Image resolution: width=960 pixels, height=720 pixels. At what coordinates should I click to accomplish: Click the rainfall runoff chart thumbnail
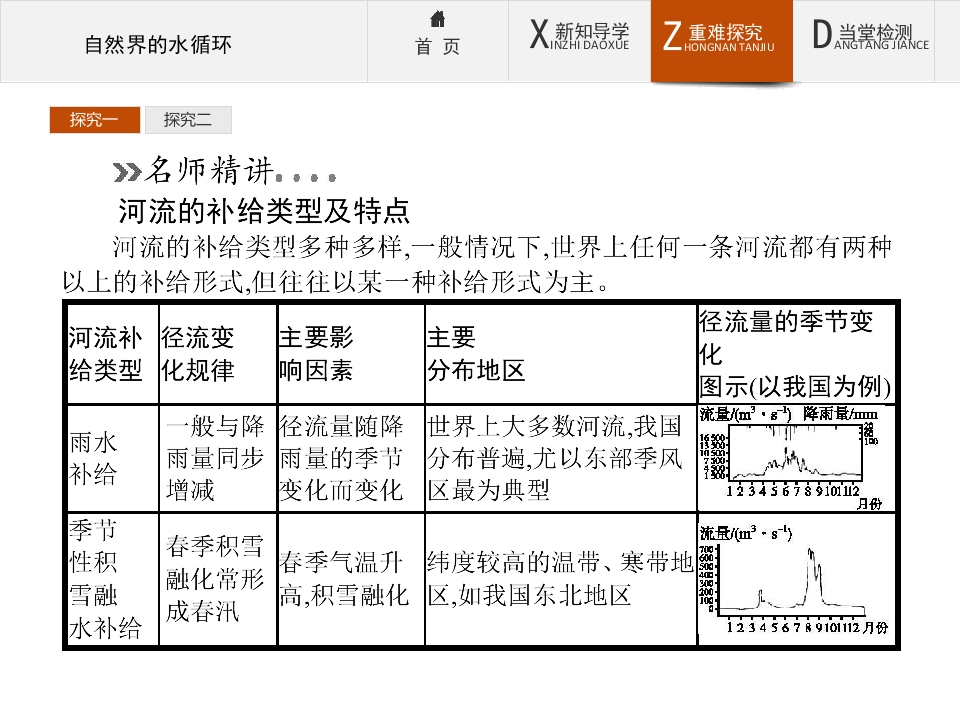point(796,458)
